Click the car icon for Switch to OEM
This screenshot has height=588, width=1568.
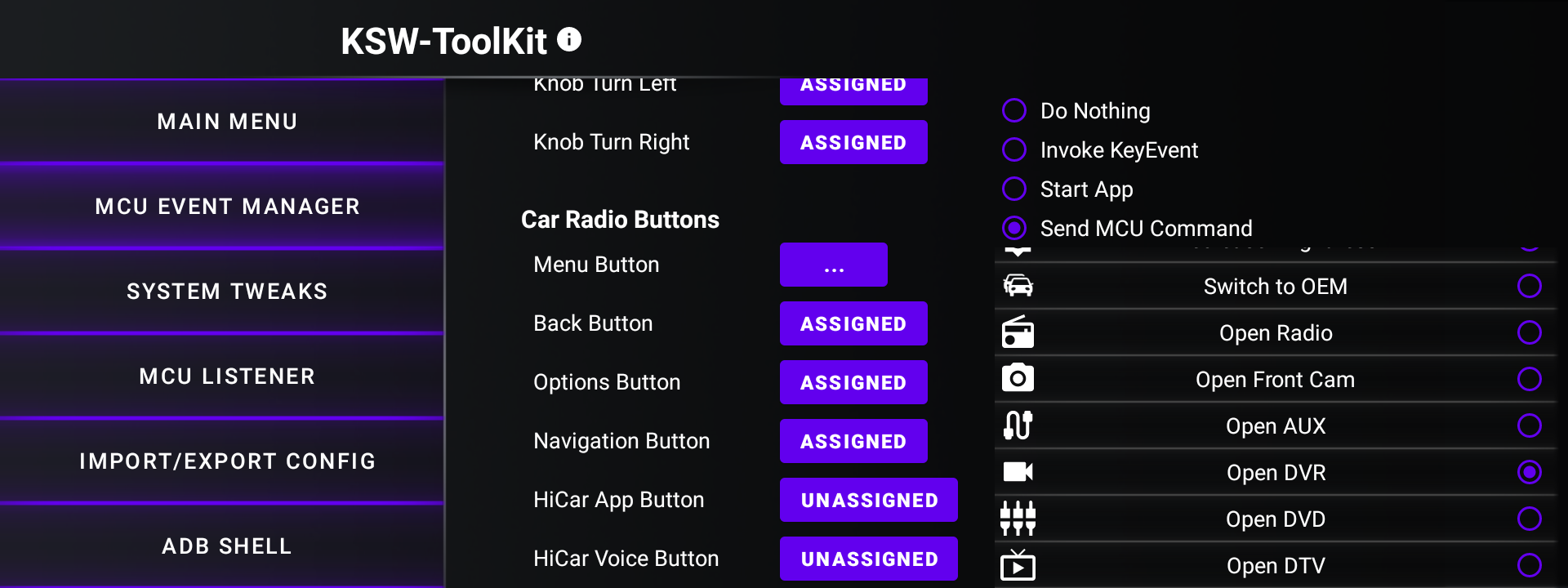pyautogui.click(x=1018, y=286)
